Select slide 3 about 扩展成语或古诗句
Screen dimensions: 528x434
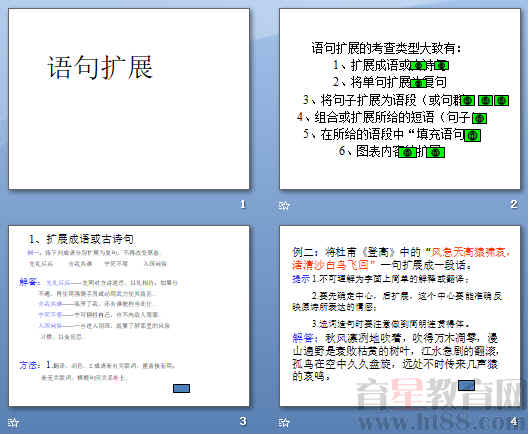tap(129, 316)
